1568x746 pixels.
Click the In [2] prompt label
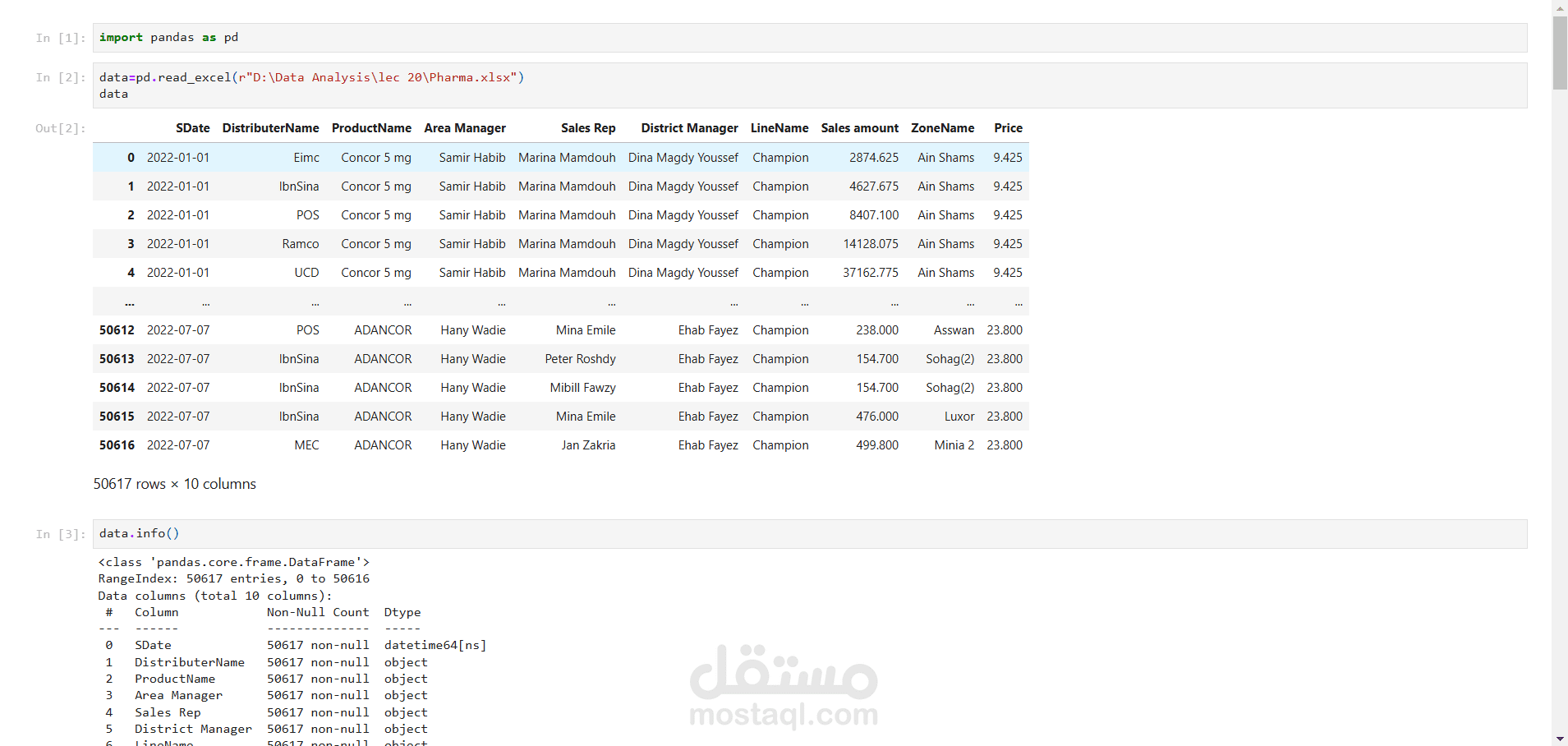[x=60, y=77]
